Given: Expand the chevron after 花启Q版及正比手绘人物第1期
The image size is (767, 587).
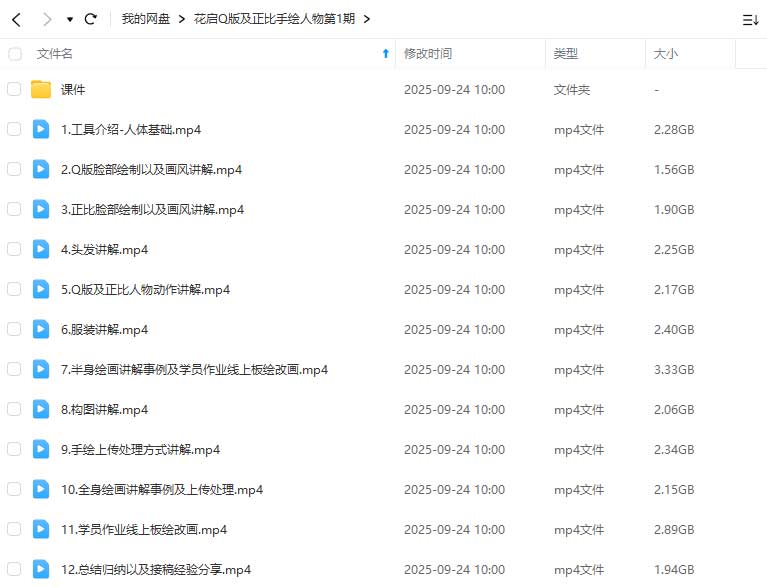Looking at the screenshot, I should point(367,19).
